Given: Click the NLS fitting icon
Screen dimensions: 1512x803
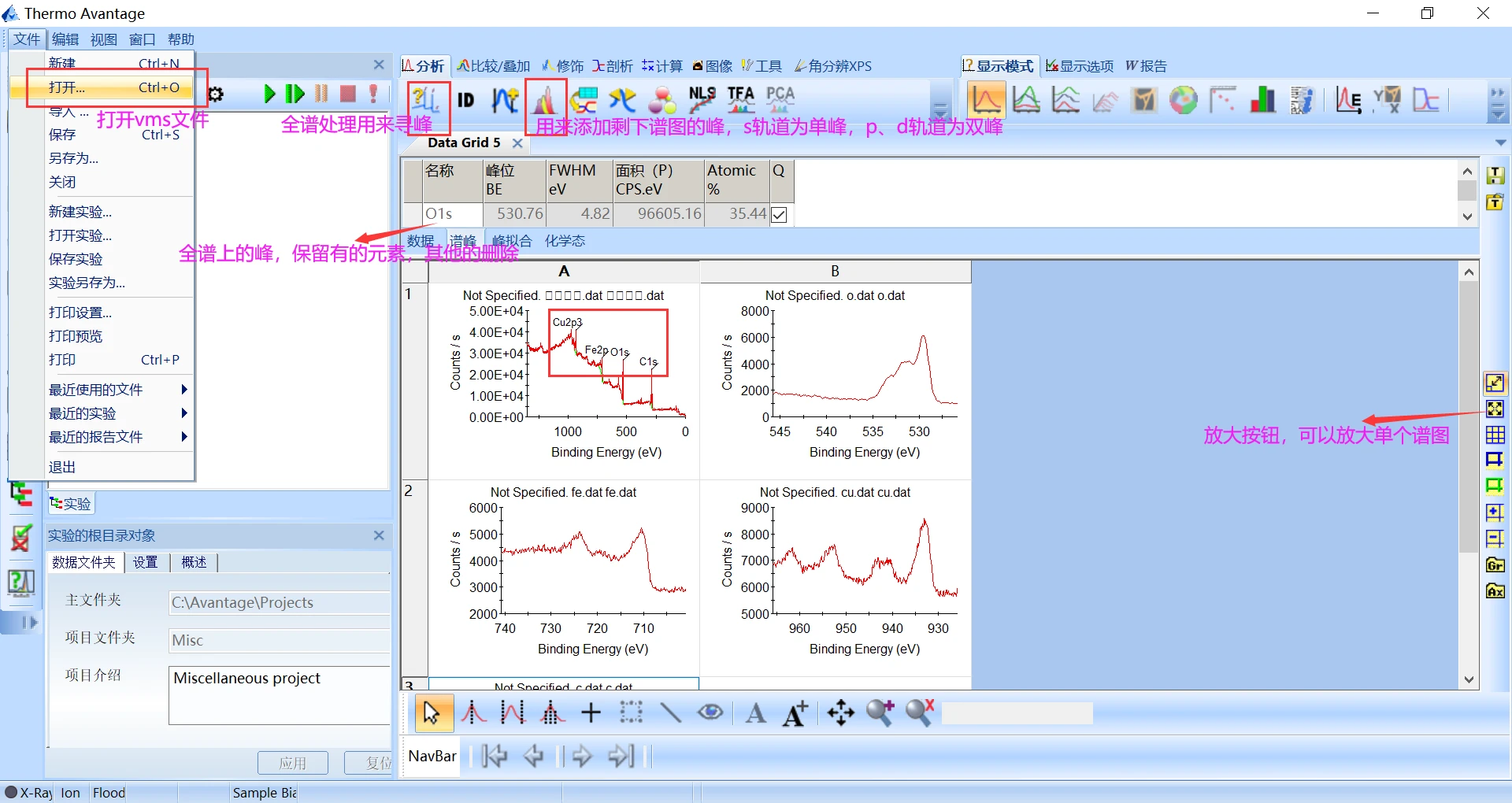Looking at the screenshot, I should (702, 100).
